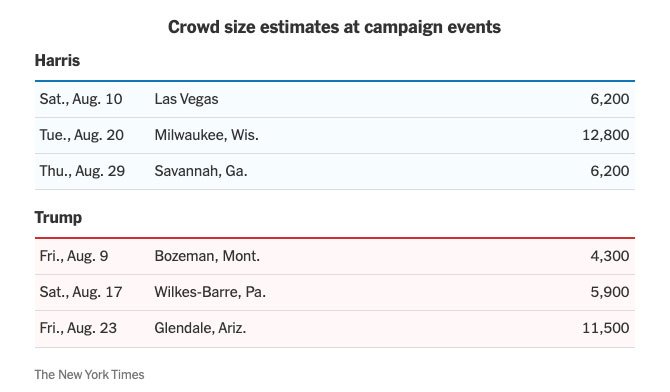Click the 4,300 crowd estimate
Image resolution: width=670 pixels, height=392 pixels.
pos(609,256)
